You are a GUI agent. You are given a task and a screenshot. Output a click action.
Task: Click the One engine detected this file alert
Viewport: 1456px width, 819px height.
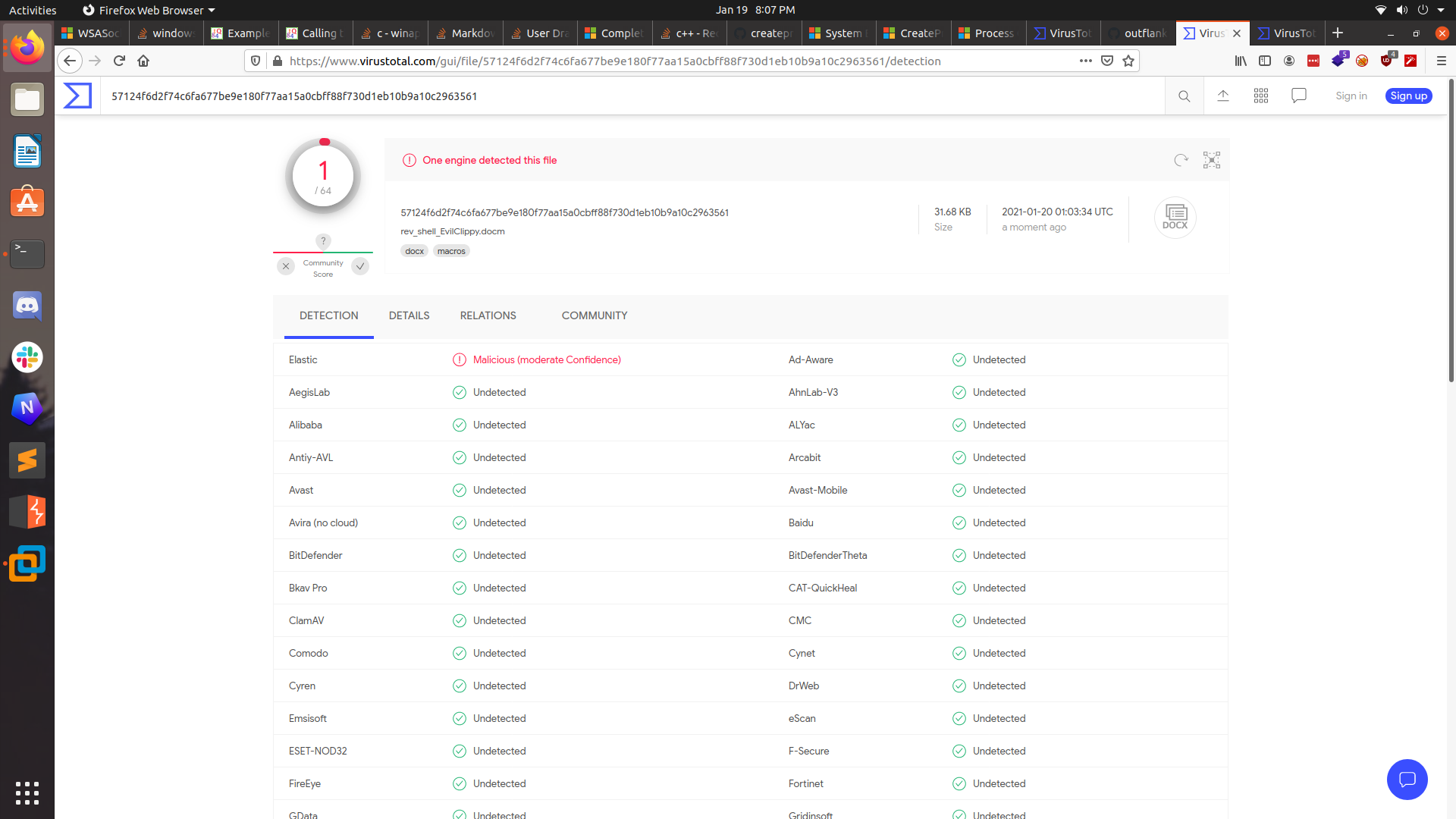coord(489,160)
